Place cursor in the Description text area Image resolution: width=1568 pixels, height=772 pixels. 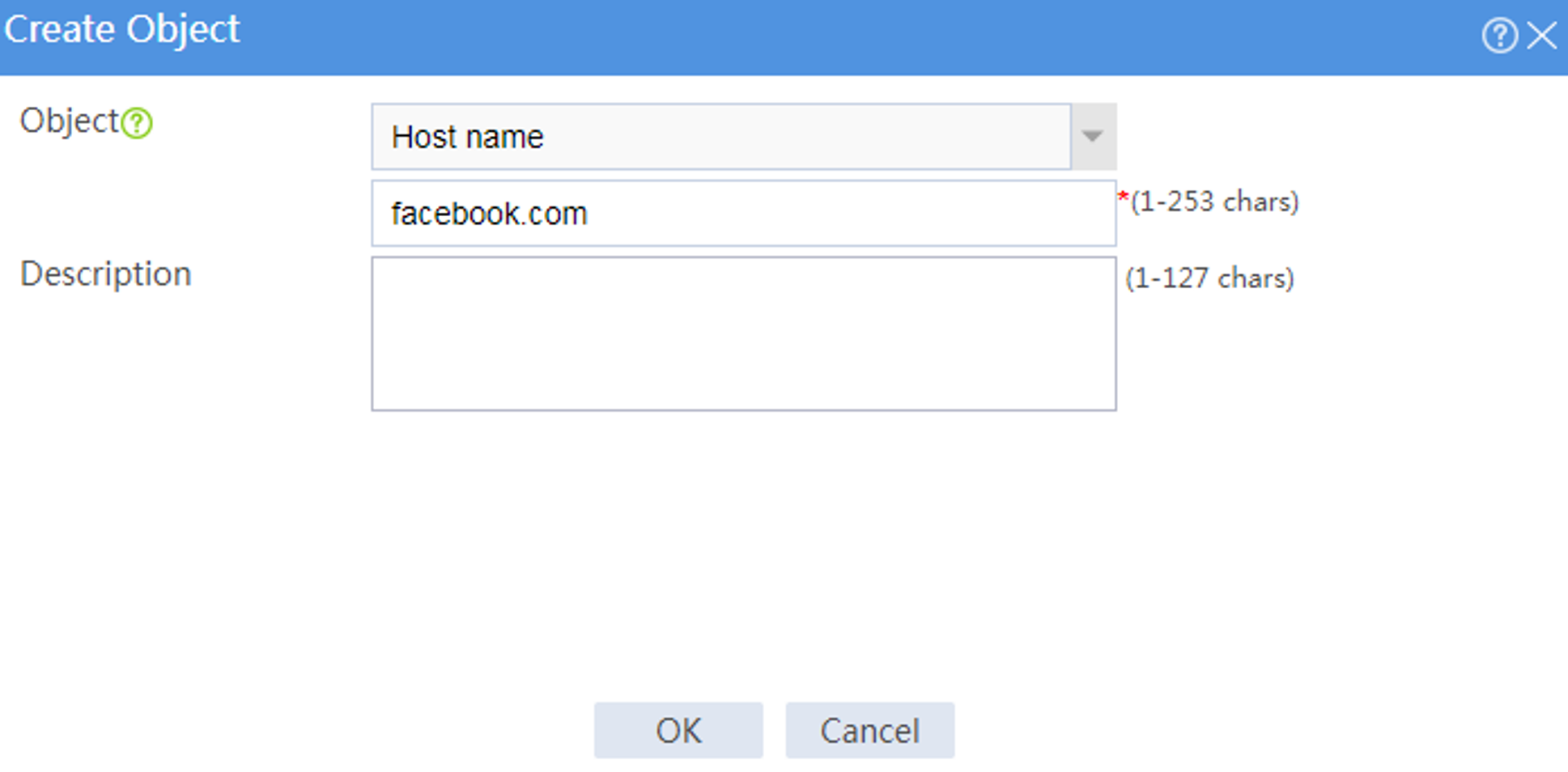tap(743, 333)
